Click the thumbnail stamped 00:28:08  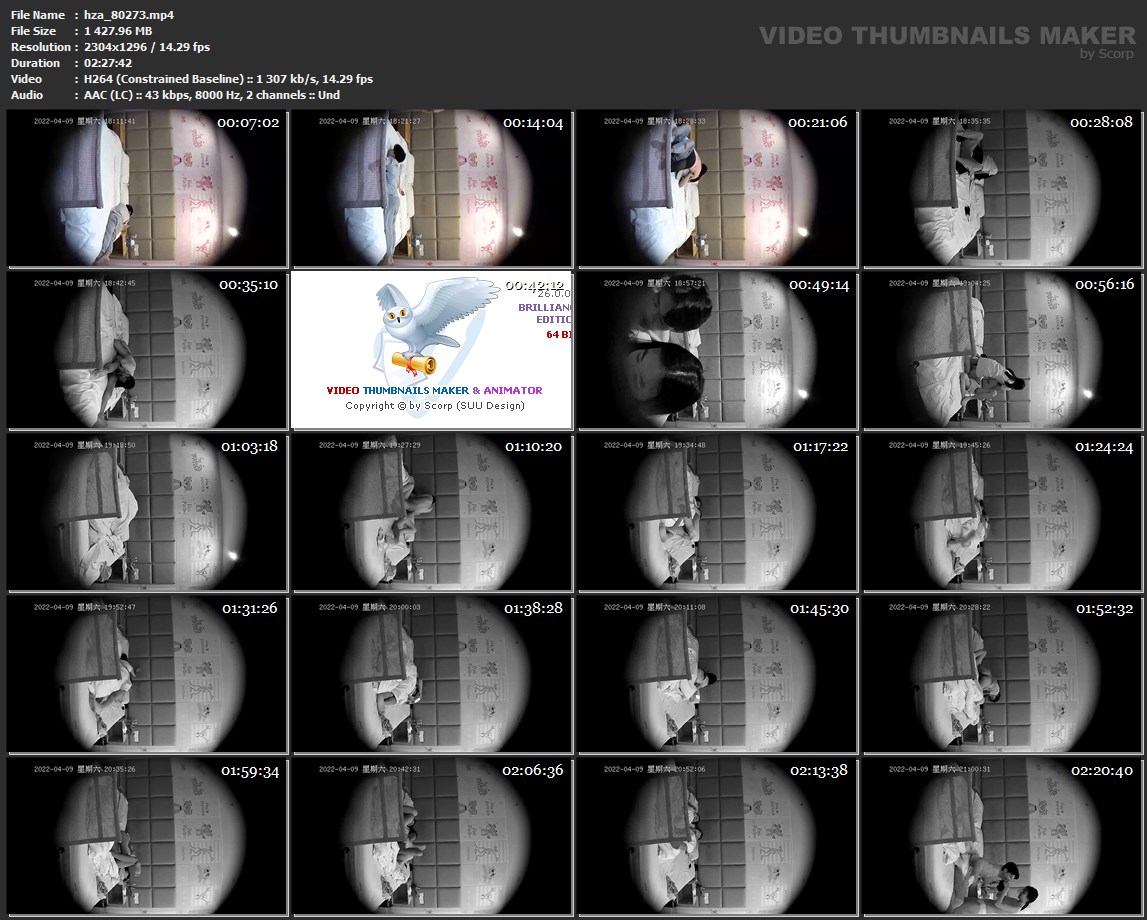coord(1002,188)
